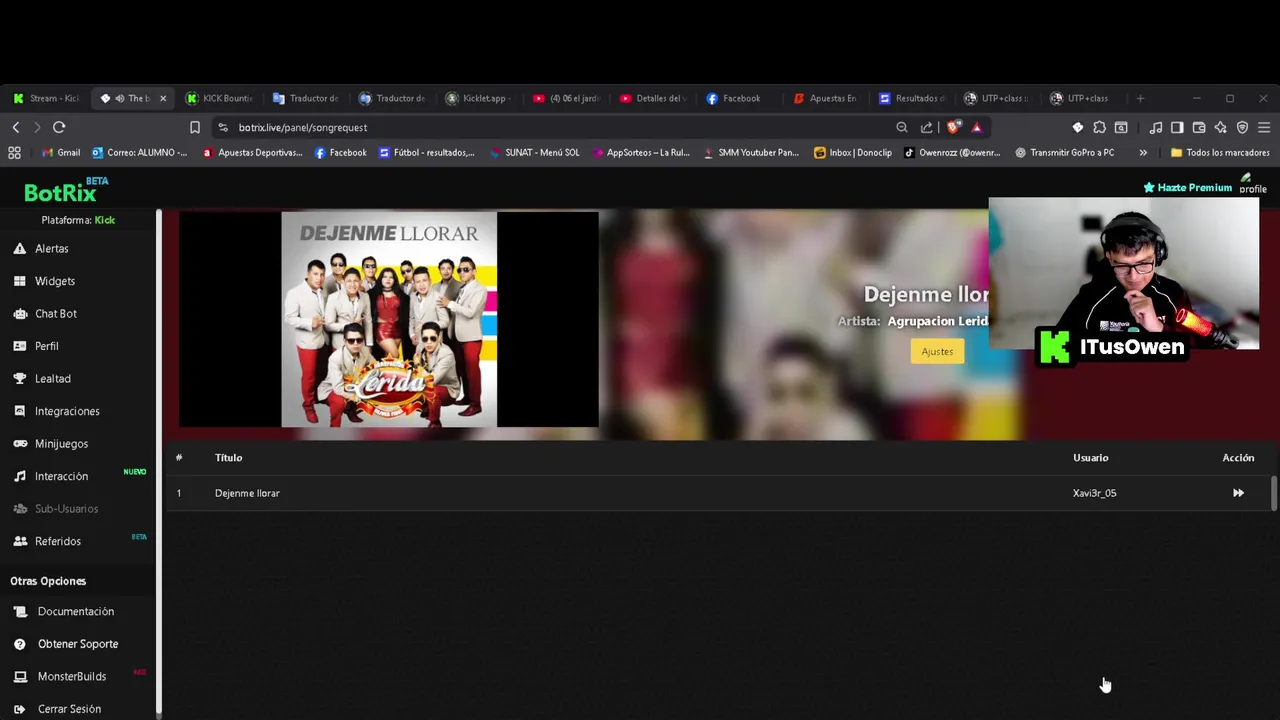1280x720 pixels.
Task: Click the Usuario column header
Action: pyautogui.click(x=1090, y=457)
